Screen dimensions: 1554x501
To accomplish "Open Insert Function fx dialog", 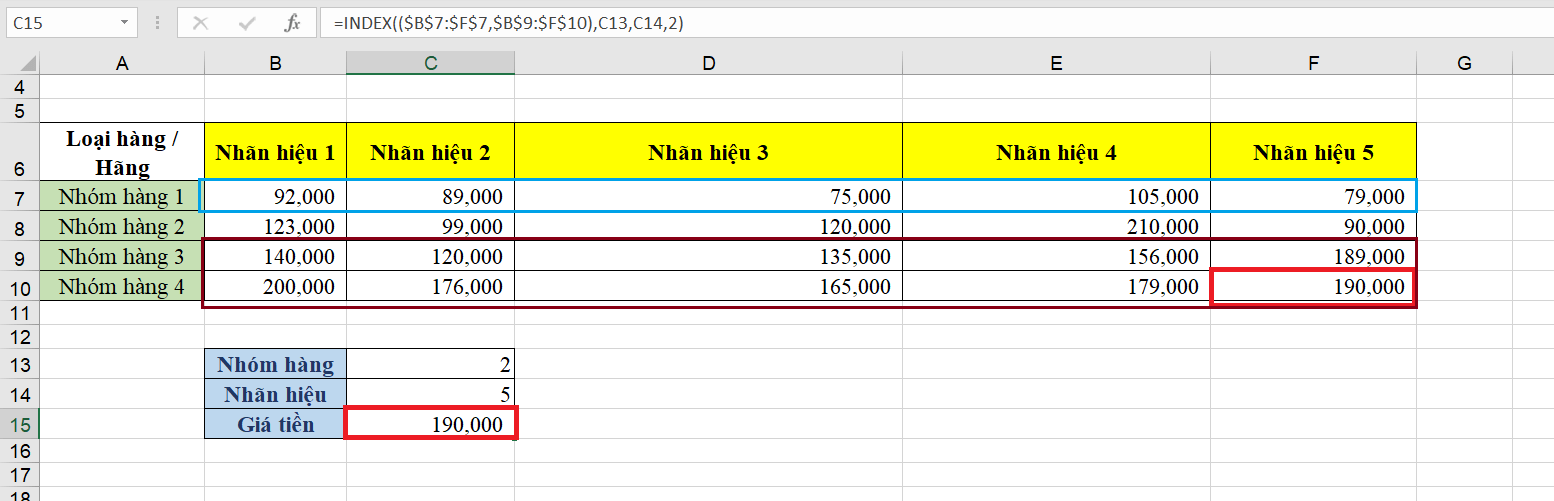I will [292, 22].
